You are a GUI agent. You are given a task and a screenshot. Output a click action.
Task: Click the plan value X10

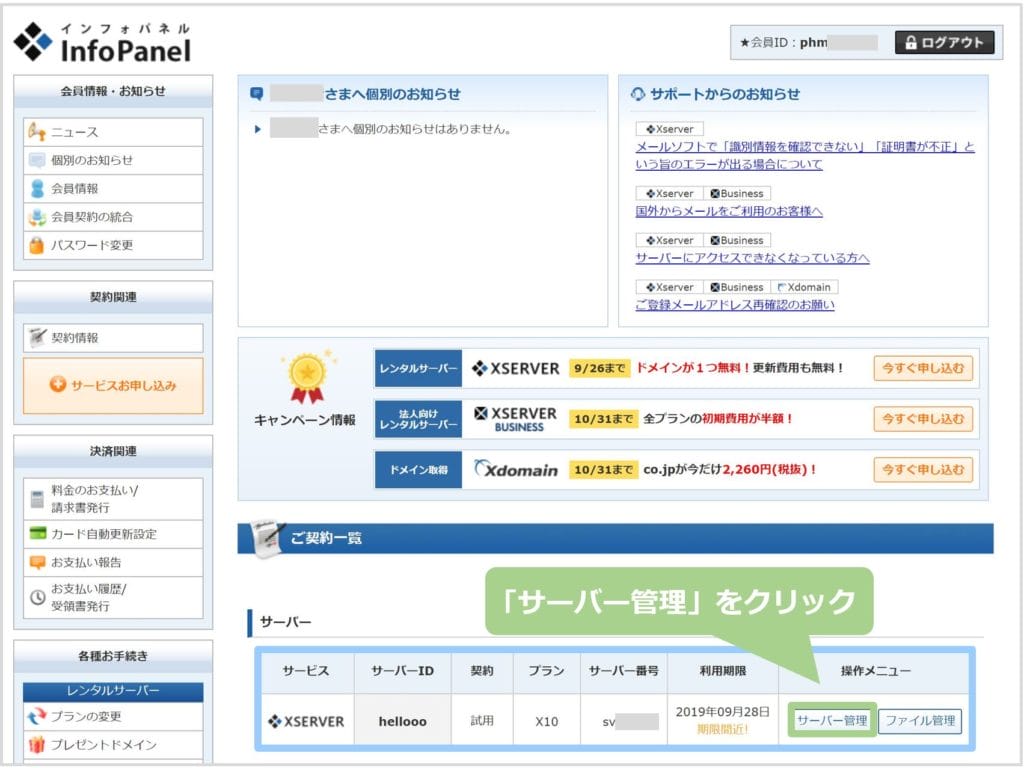click(546, 722)
